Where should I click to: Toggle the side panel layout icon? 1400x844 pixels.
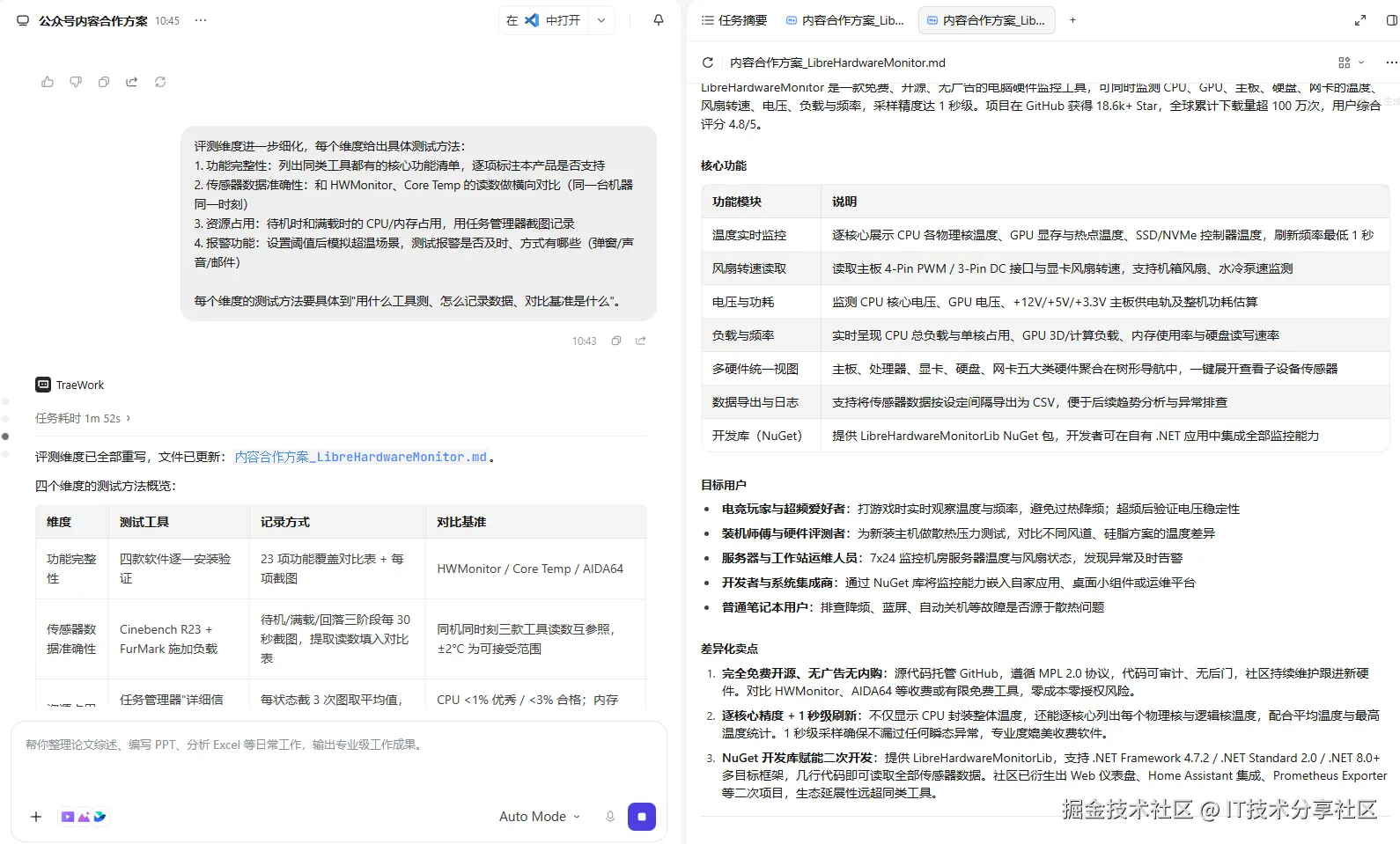[x=1392, y=20]
